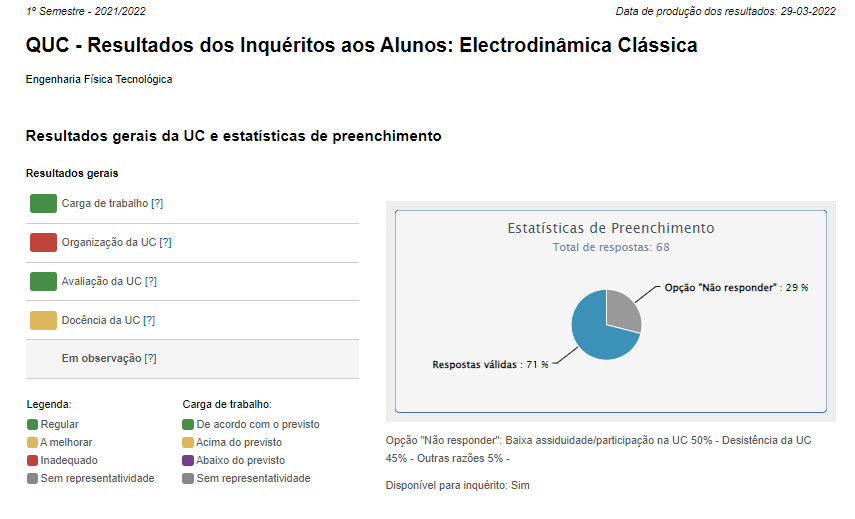Click the Estatísticas de Preenchimento chart title
This screenshot has height=519, width=855.
611,228
